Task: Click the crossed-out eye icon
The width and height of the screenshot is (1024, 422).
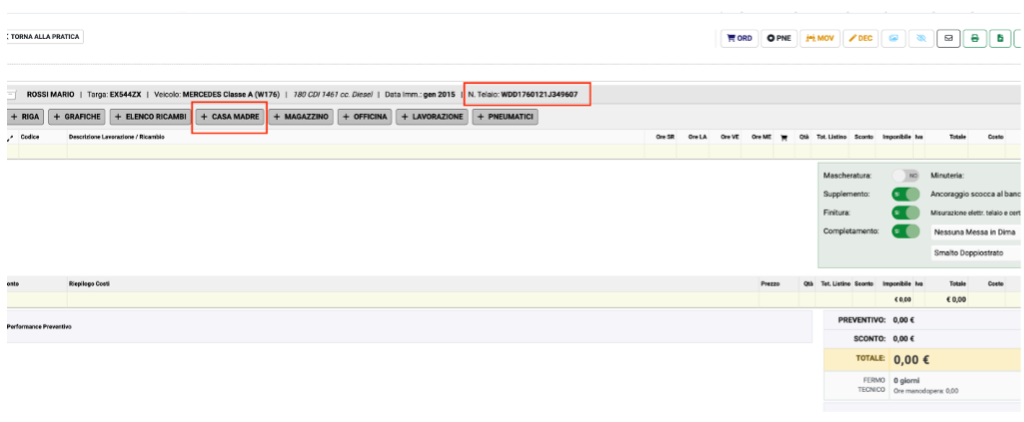Action: tap(921, 39)
